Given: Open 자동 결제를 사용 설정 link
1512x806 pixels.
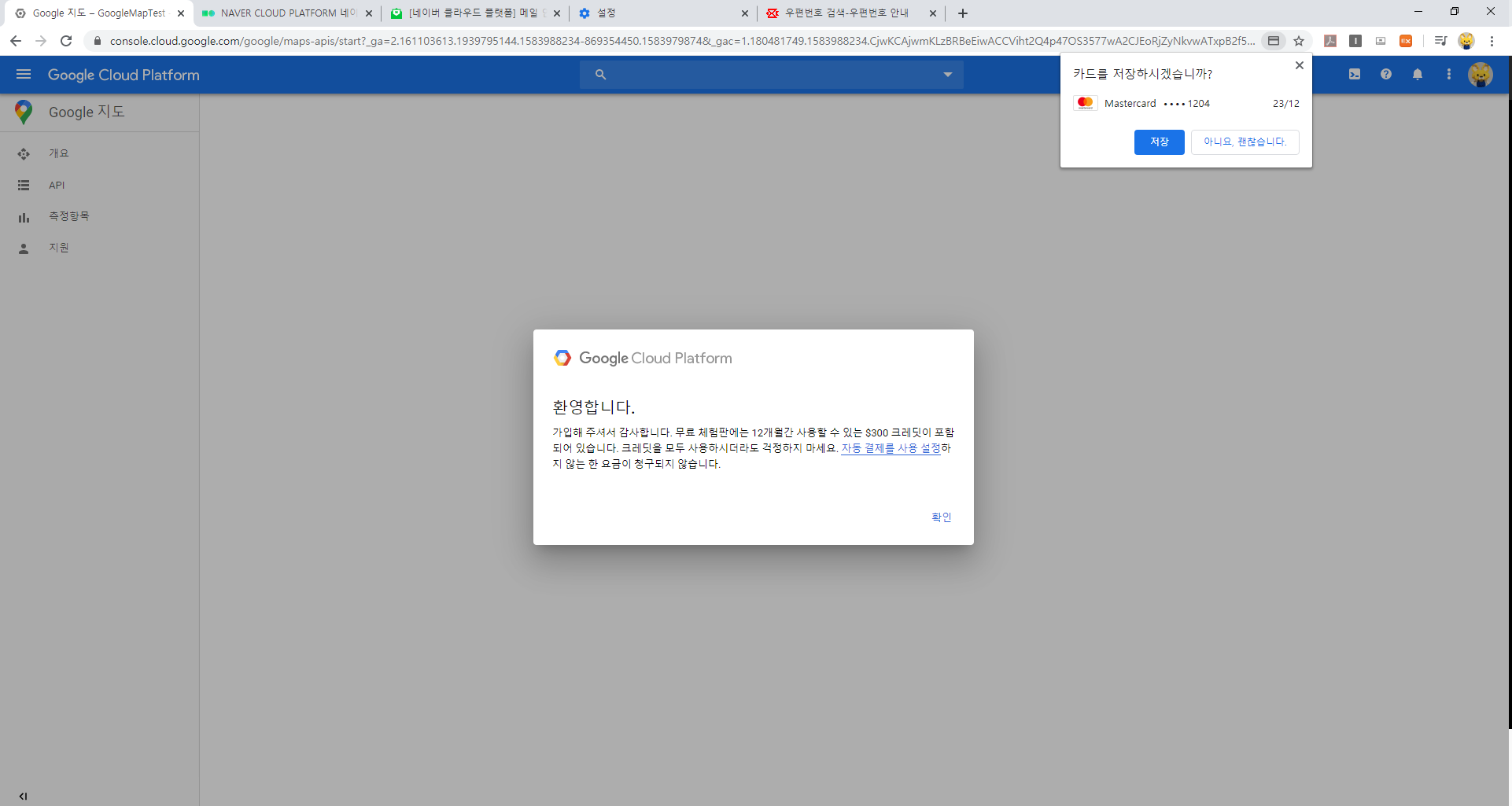Looking at the screenshot, I should [x=891, y=448].
